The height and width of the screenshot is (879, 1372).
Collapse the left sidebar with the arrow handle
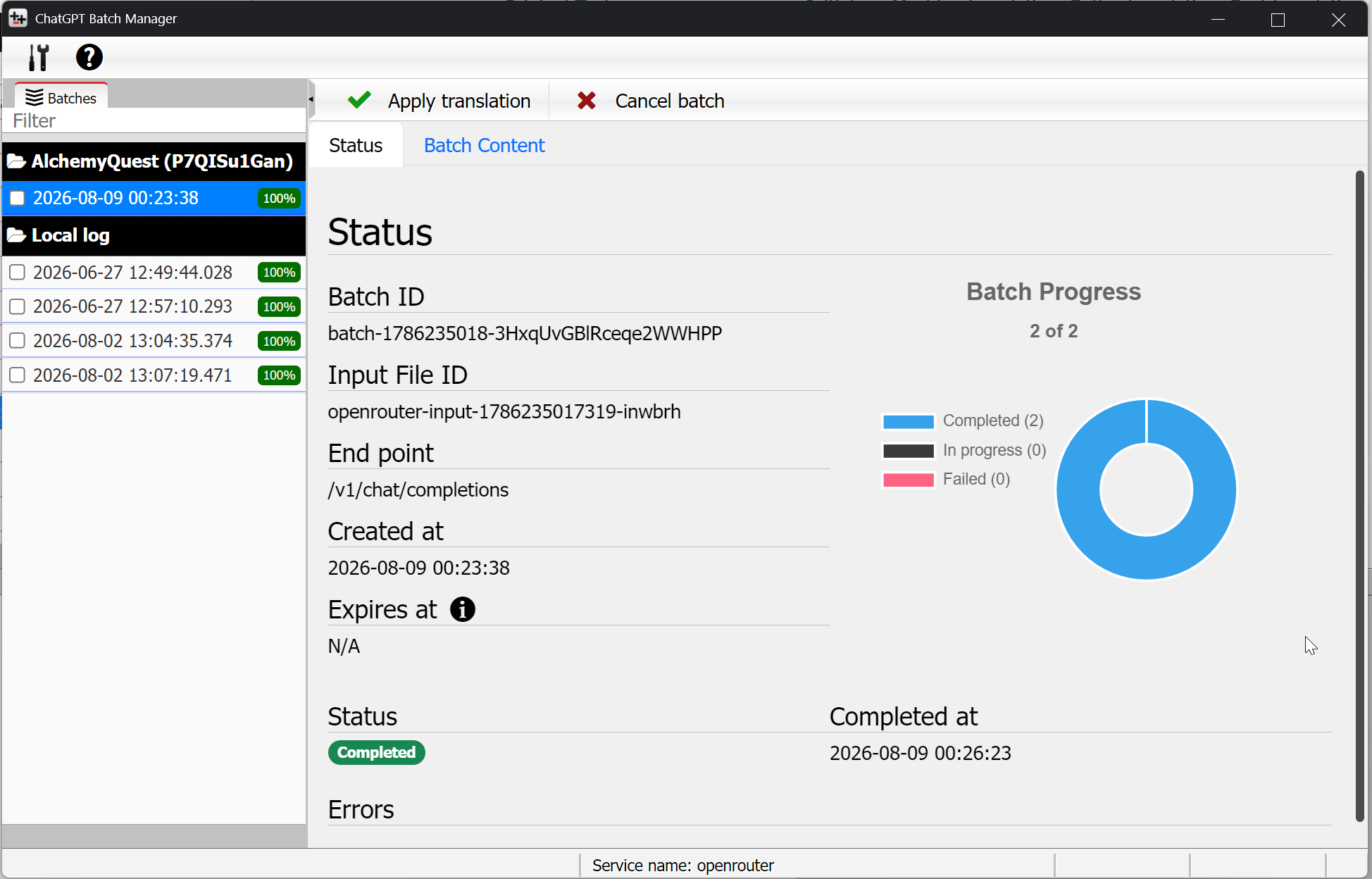click(x=311, y=99)
